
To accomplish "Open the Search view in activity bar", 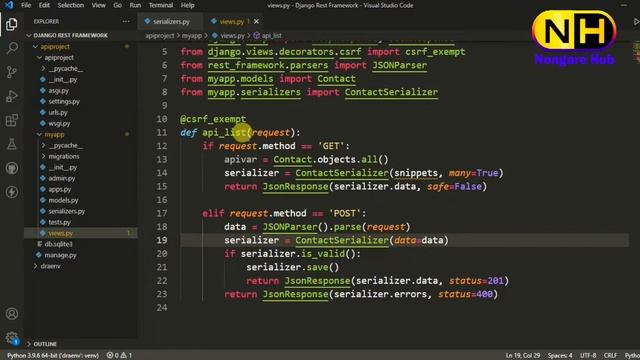I will [11, 48].
